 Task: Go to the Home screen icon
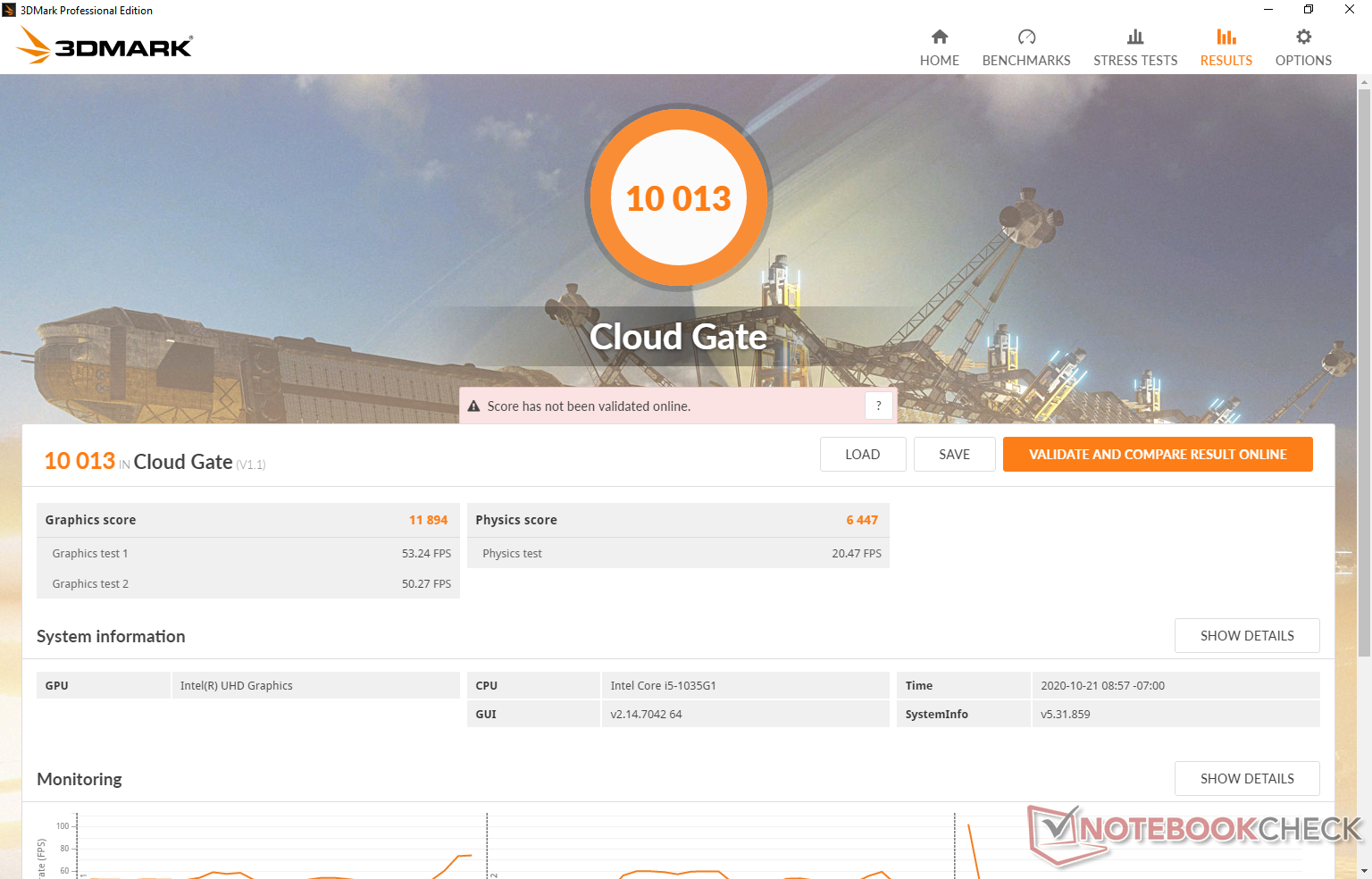pyautogui.click(x=939, y=37)
